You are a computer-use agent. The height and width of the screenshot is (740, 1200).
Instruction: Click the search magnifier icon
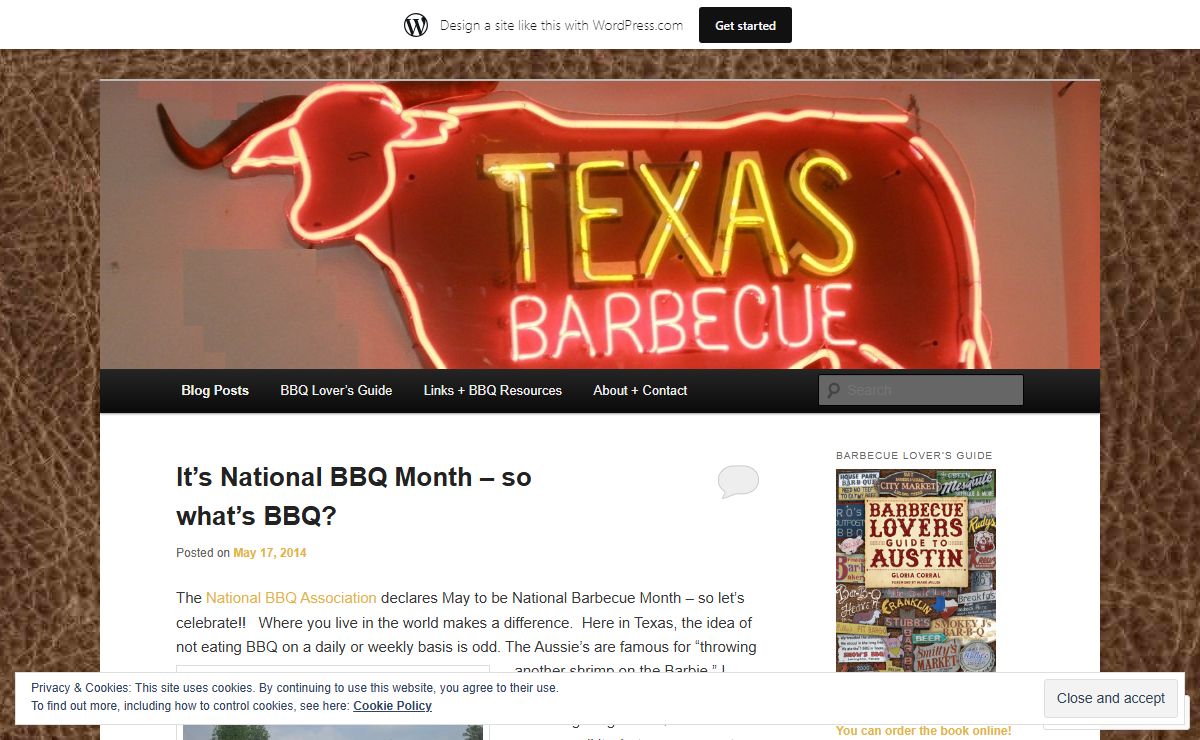coord(832,390)
